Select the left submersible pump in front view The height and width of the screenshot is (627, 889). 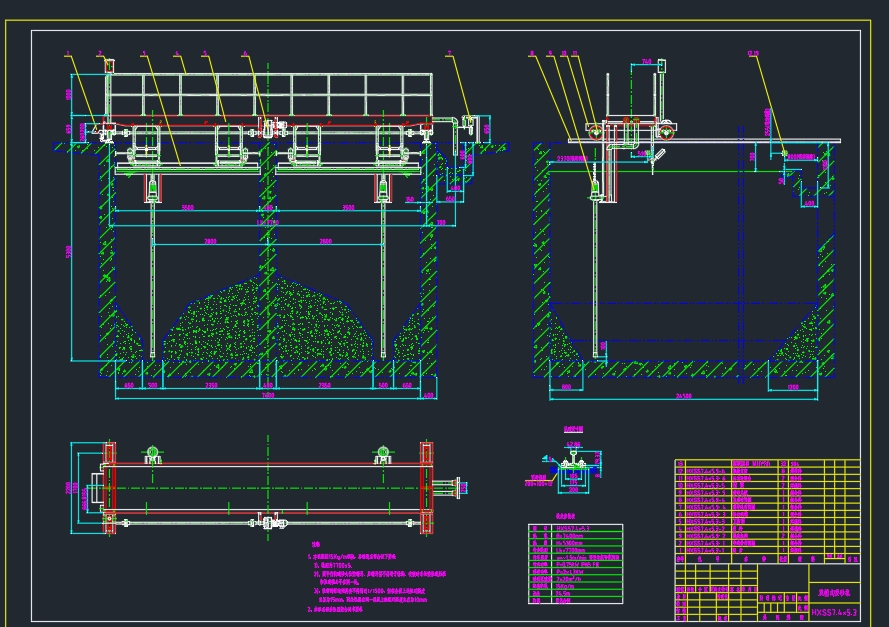click(153, 187)
